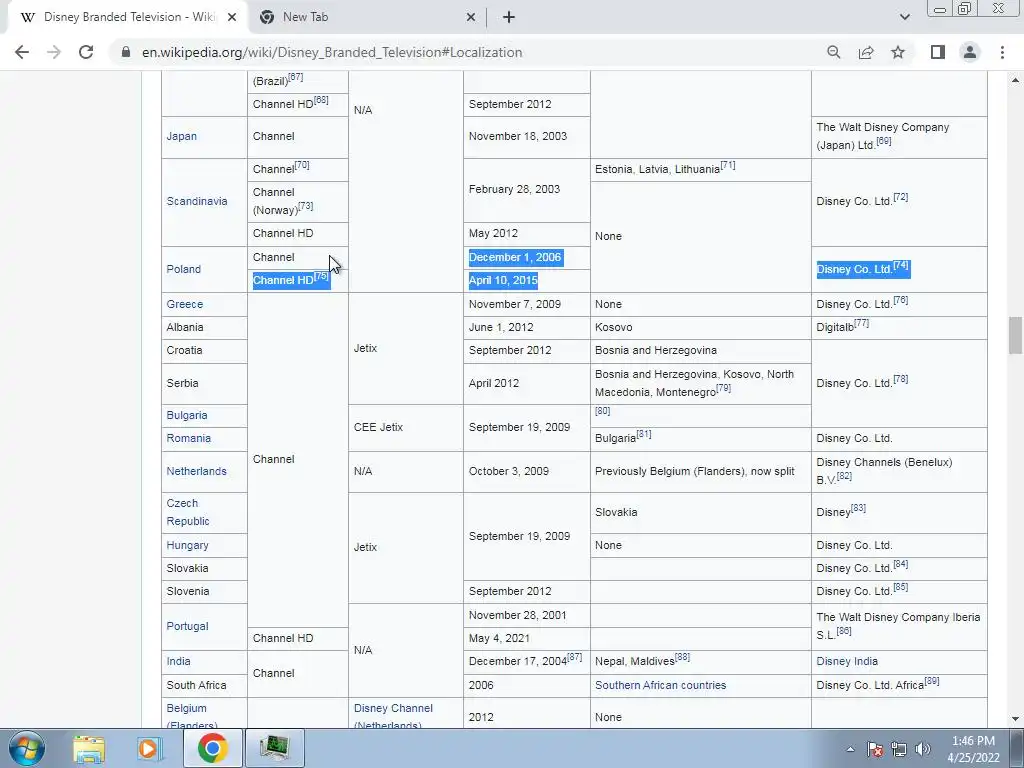Open the Romania link
This screenshot has height=768, width=1024.
[189, 438]
